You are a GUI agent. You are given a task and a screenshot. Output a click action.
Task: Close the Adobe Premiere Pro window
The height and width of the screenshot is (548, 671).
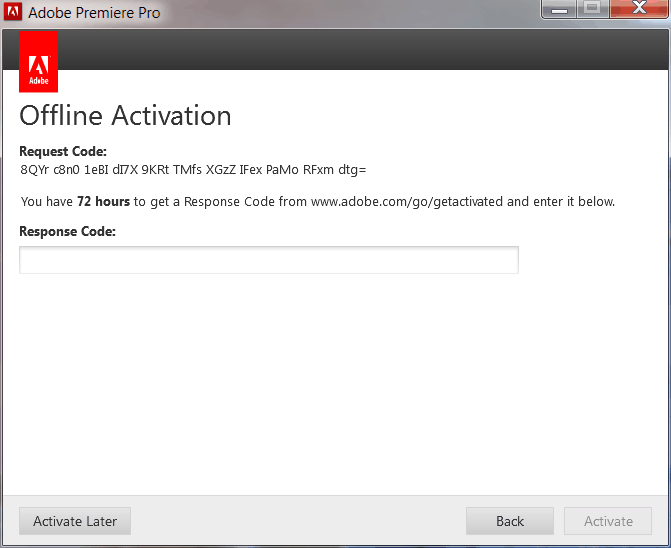(x=639, y=8)
